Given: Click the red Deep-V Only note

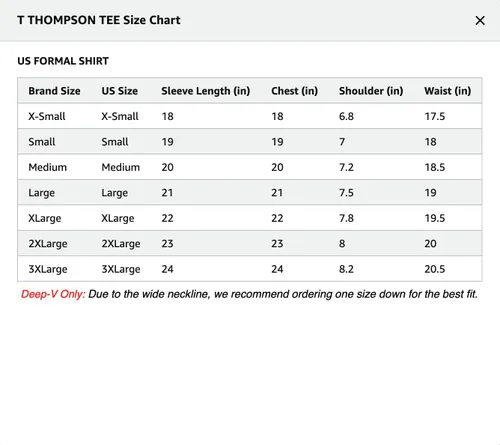Looking at the screenshot, I should click(x=53, y=294).
